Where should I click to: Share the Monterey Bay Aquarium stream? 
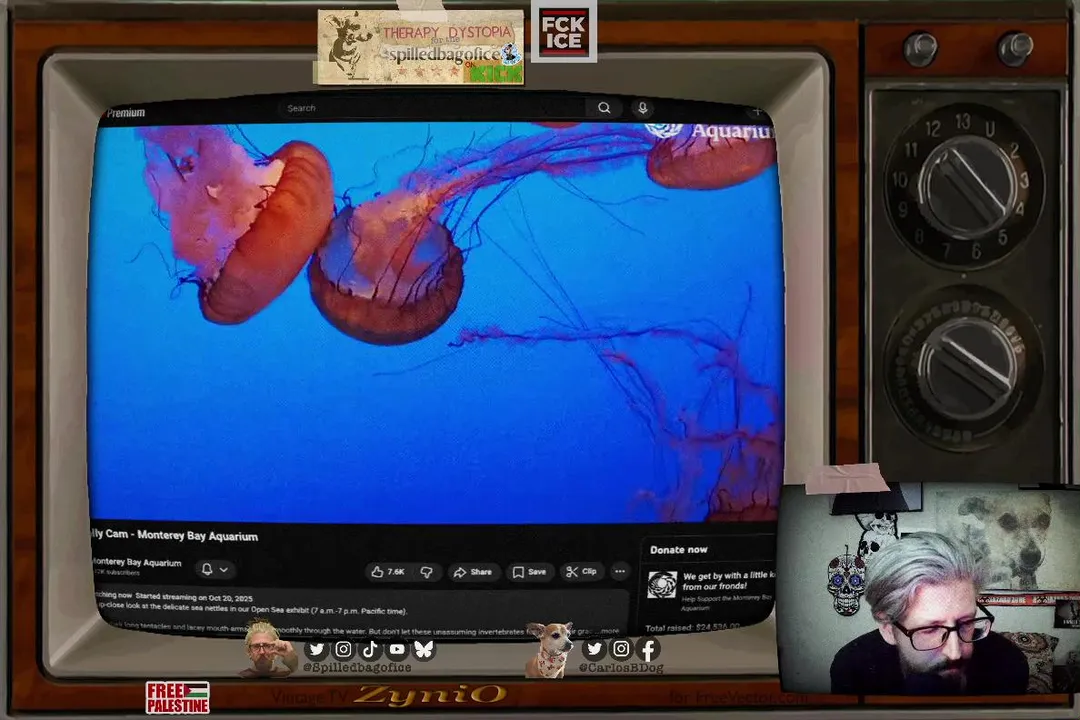point(473,572)
